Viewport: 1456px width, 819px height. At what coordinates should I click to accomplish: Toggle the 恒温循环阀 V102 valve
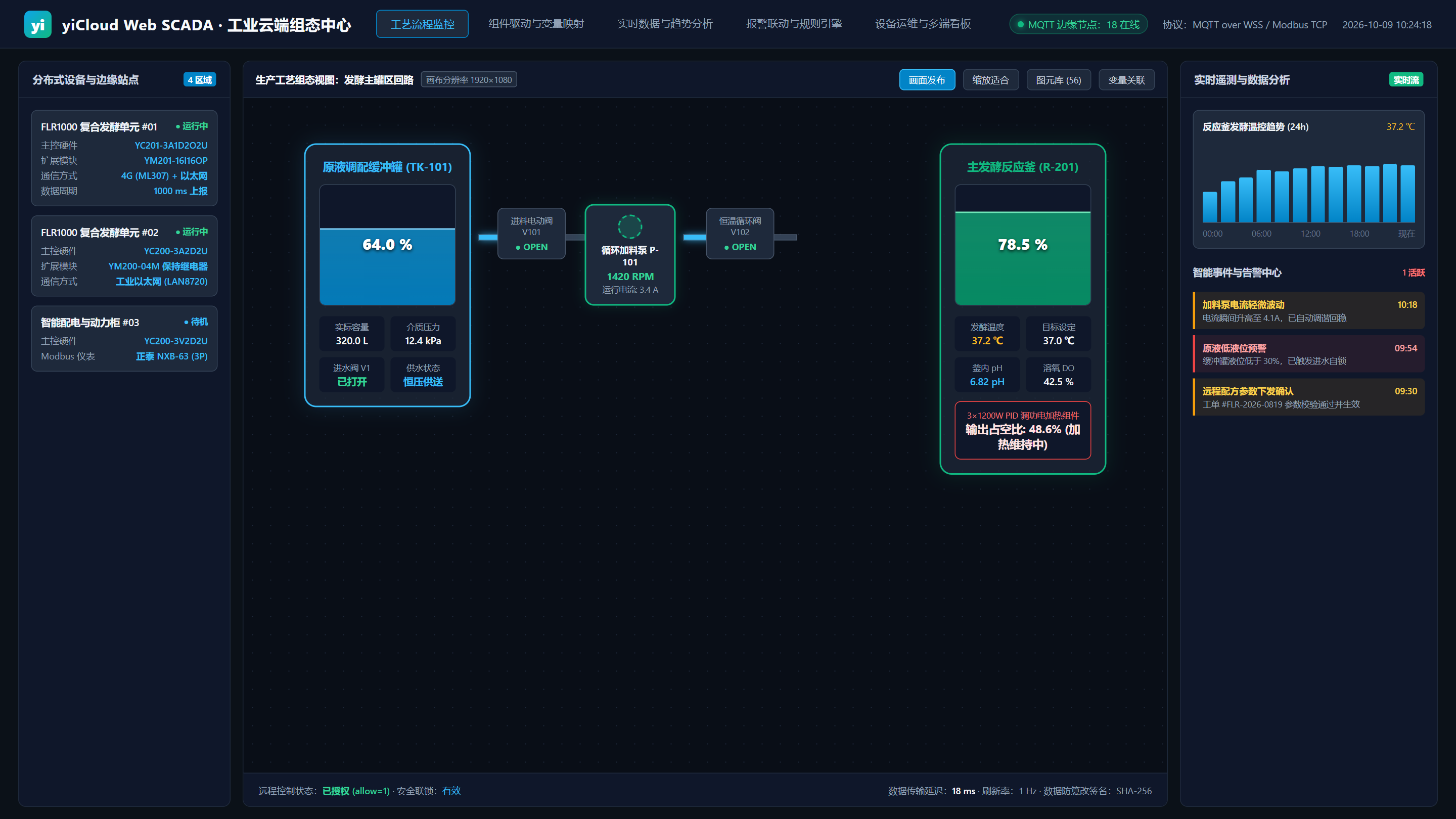pos(740,234)
